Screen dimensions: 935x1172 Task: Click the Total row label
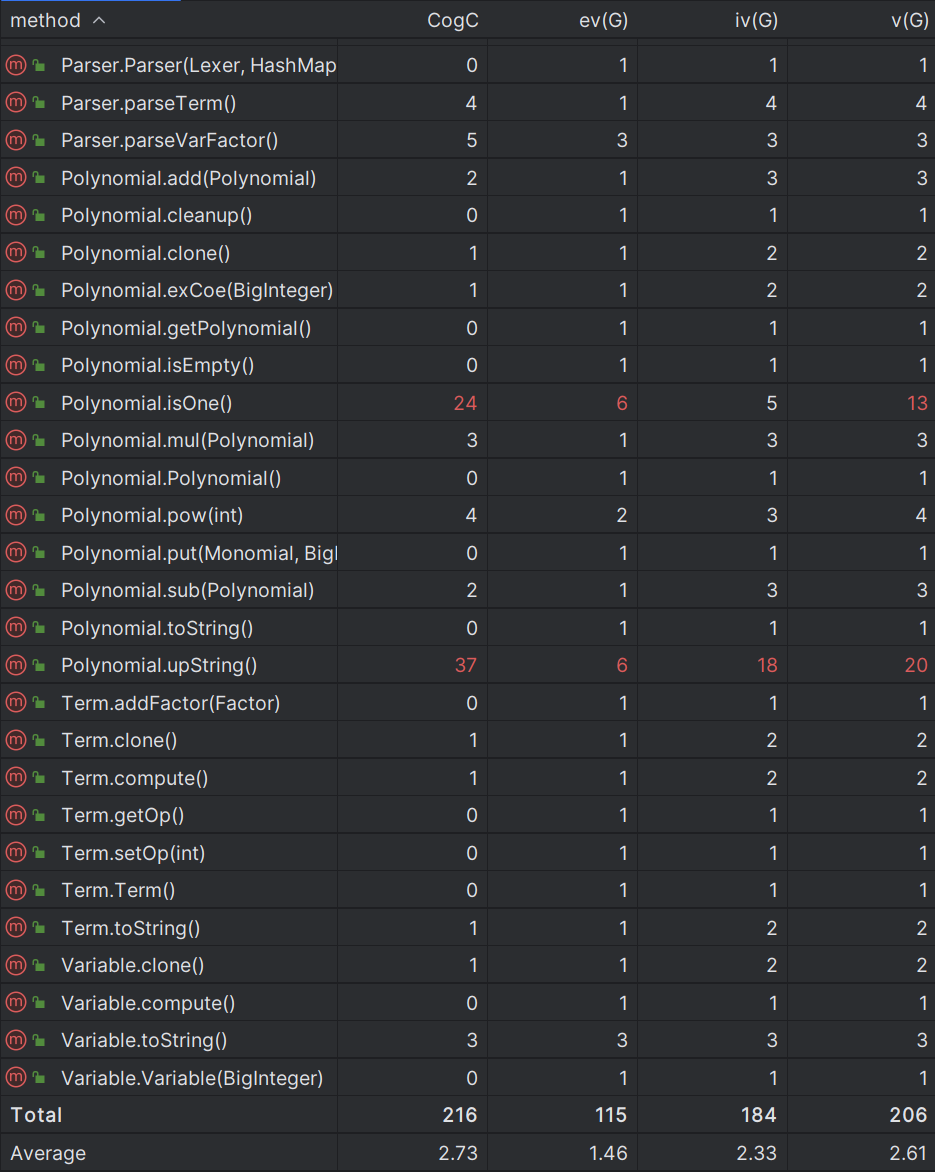36,1115
